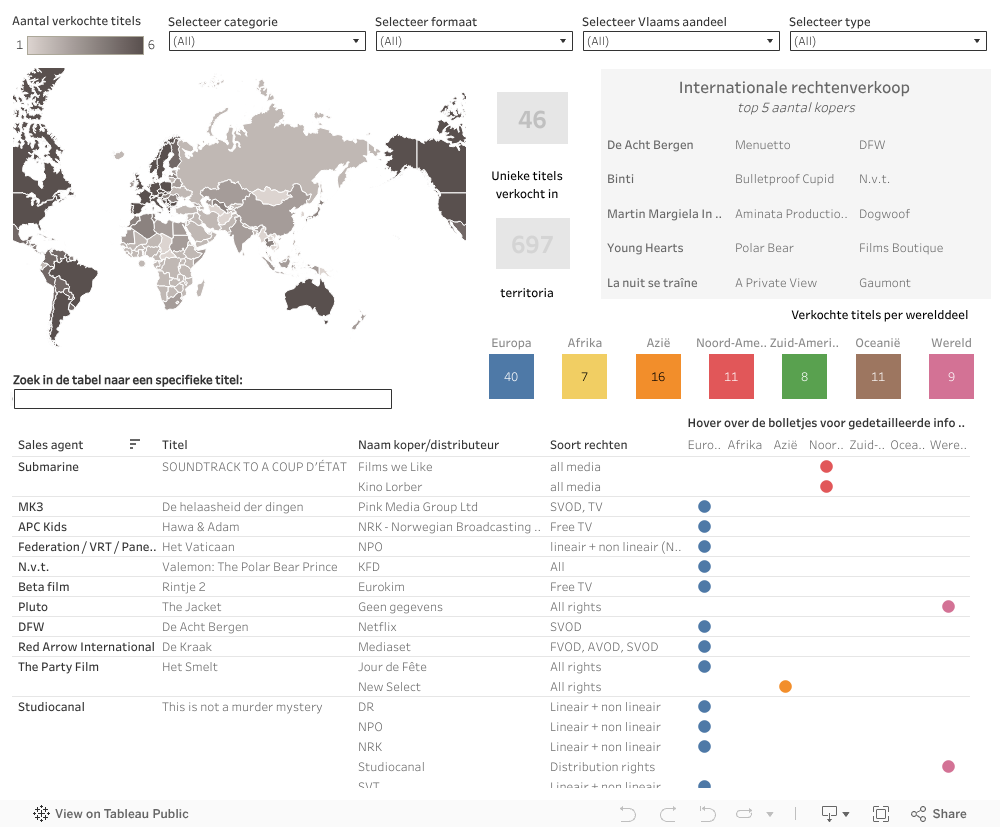Viewport: 1000px width, 827px height.
Task: Click the refresh icon in the toolbar
Action: (x=745, y=814)
